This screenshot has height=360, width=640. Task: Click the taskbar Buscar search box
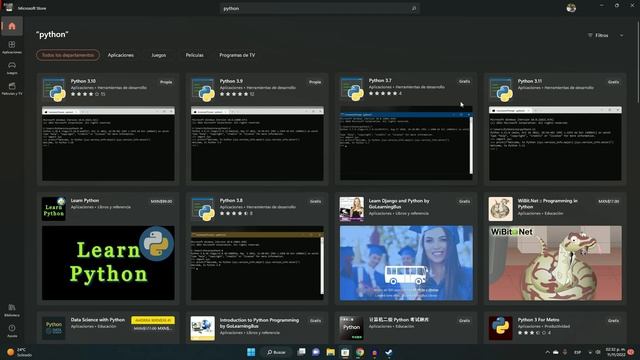[x=276, y=352]
